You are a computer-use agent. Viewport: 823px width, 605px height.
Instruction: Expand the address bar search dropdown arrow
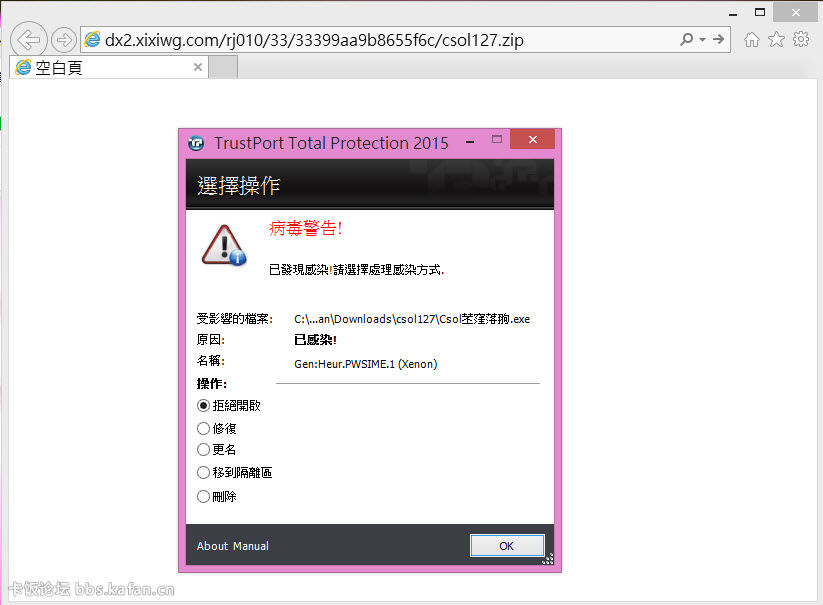click(x=702, y=40)
